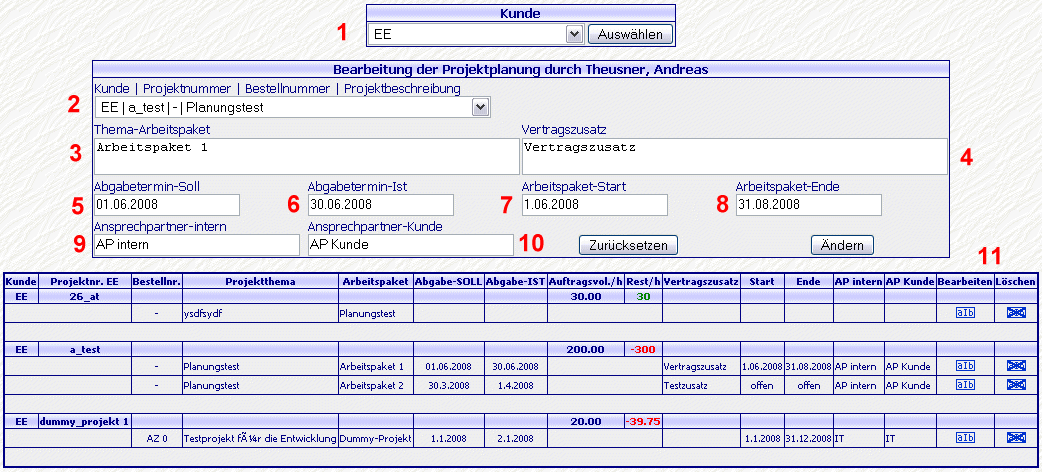Click the 30.3.2008 Abgabe-SOLL cell
Screen dimensions: 1042x472
(448, 385)
